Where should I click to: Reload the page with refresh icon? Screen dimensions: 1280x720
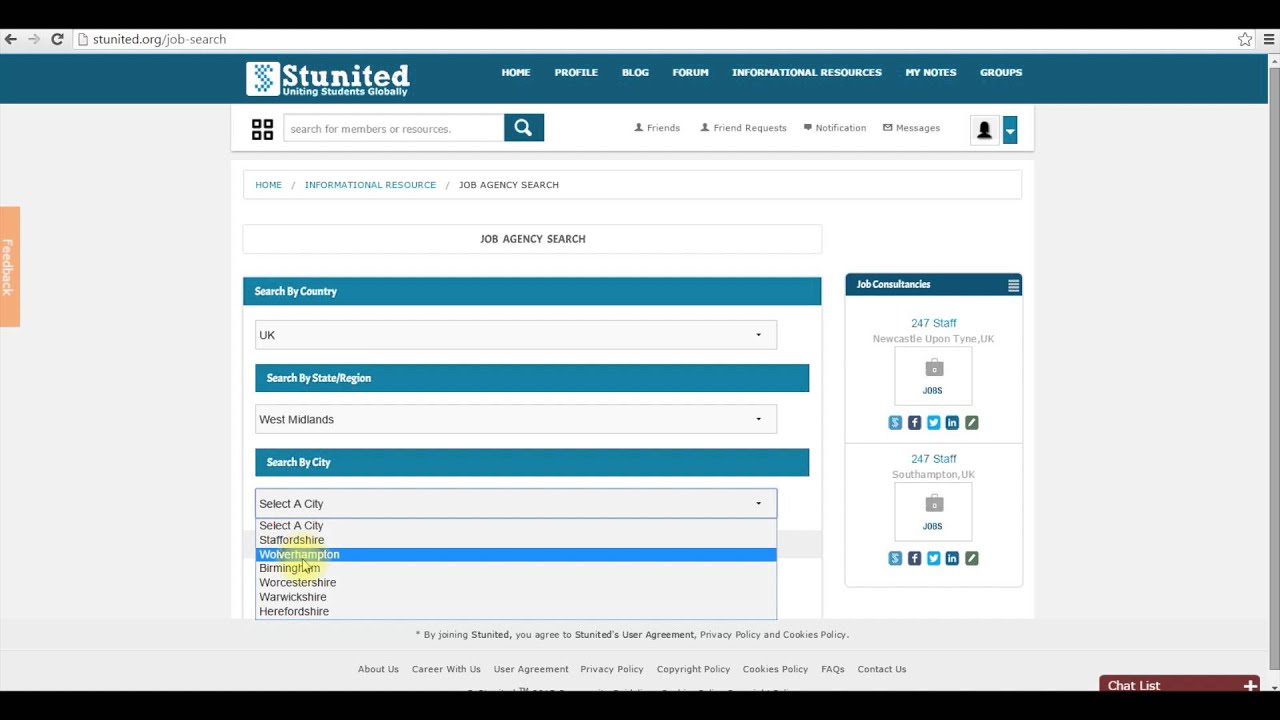pyautogui.click(x=57, y=39)
